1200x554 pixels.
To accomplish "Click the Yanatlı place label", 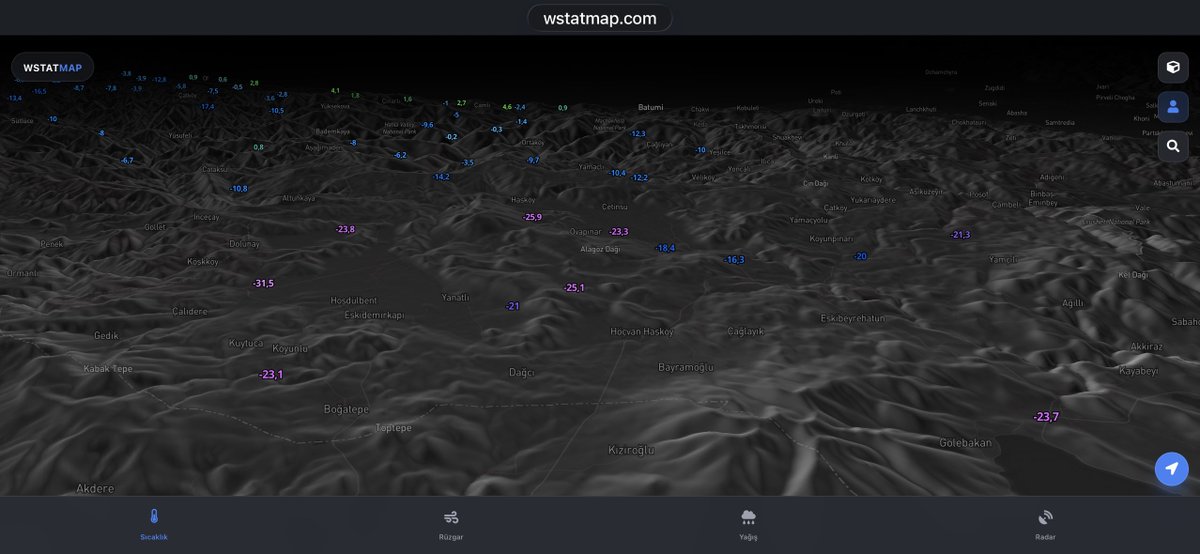I will point(456,298).
